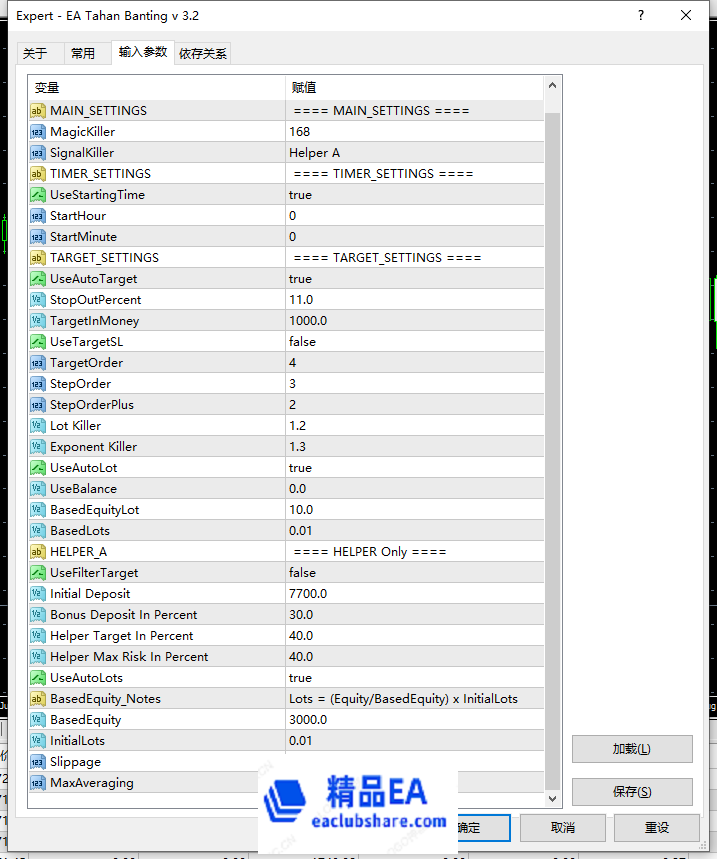The width and height of the screenshot is (717, 859).
Task: Click the 取消 button
Action: pyautogui.click(x=562, y=828)
